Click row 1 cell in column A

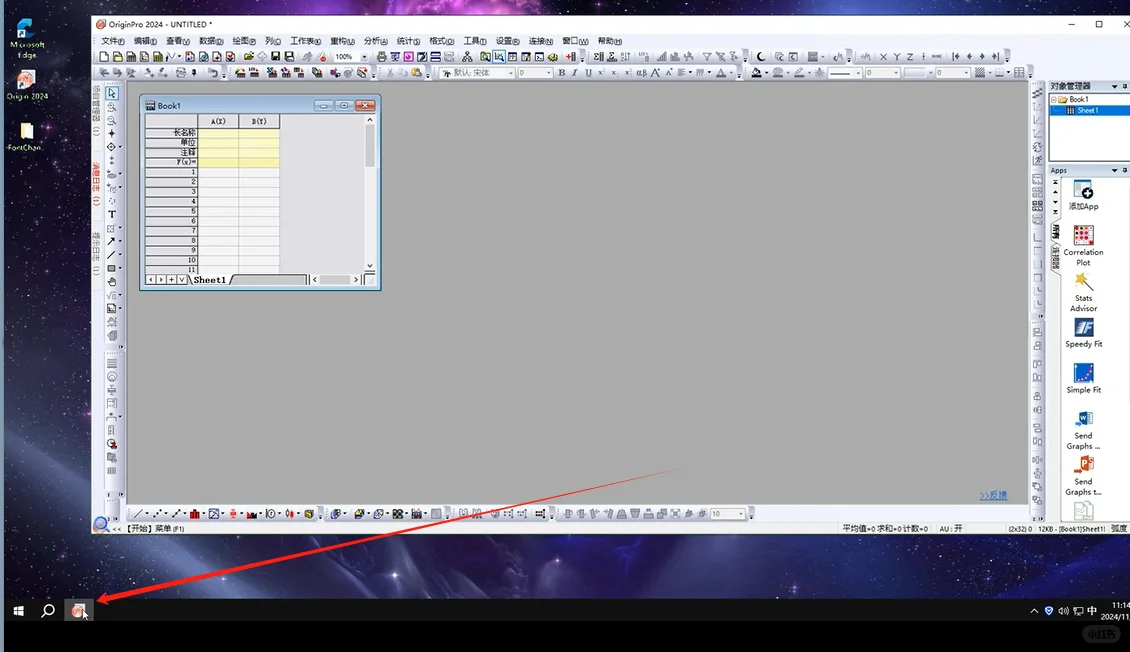coord(218,172)
